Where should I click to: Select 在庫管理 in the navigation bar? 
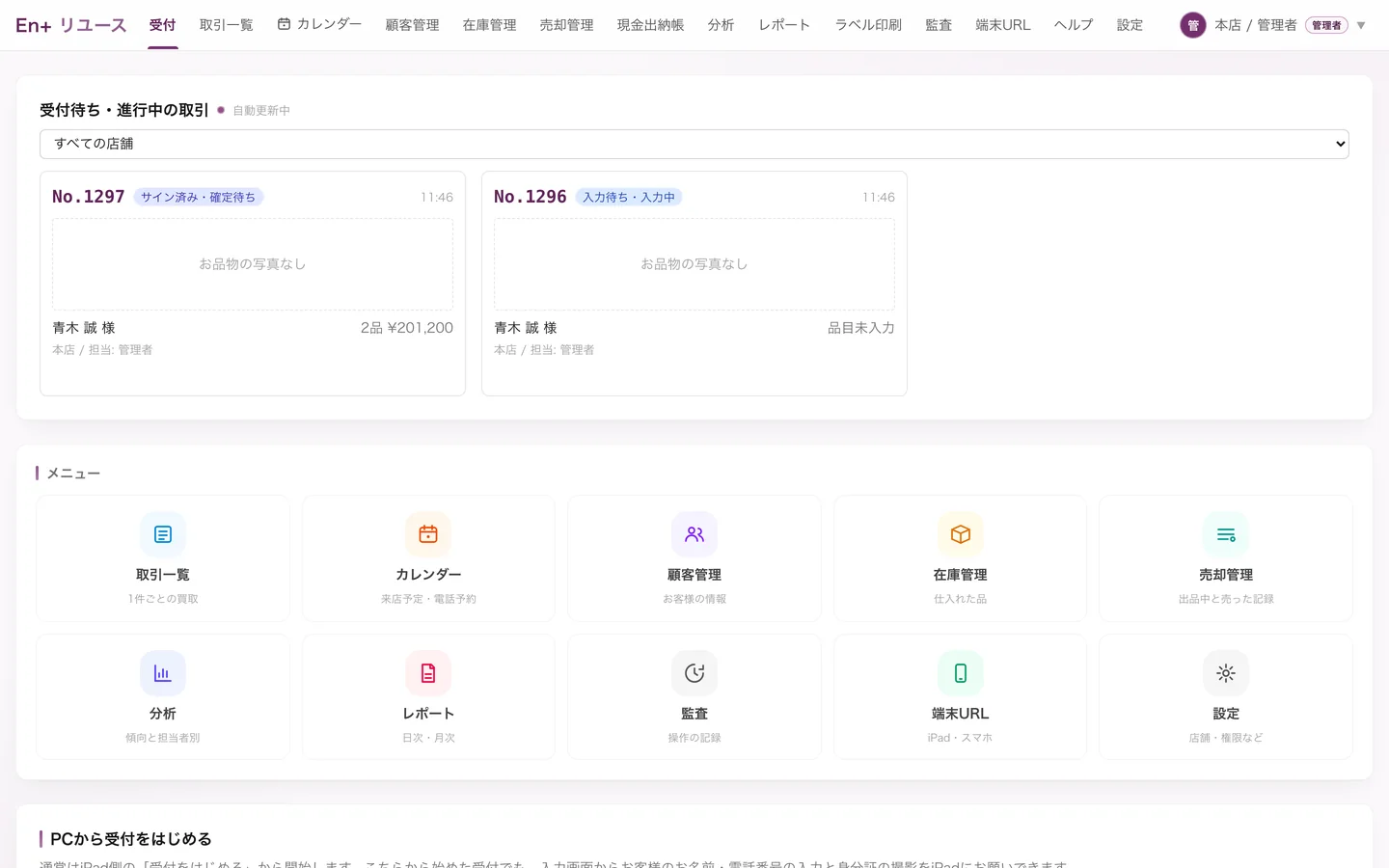point(490,25)
